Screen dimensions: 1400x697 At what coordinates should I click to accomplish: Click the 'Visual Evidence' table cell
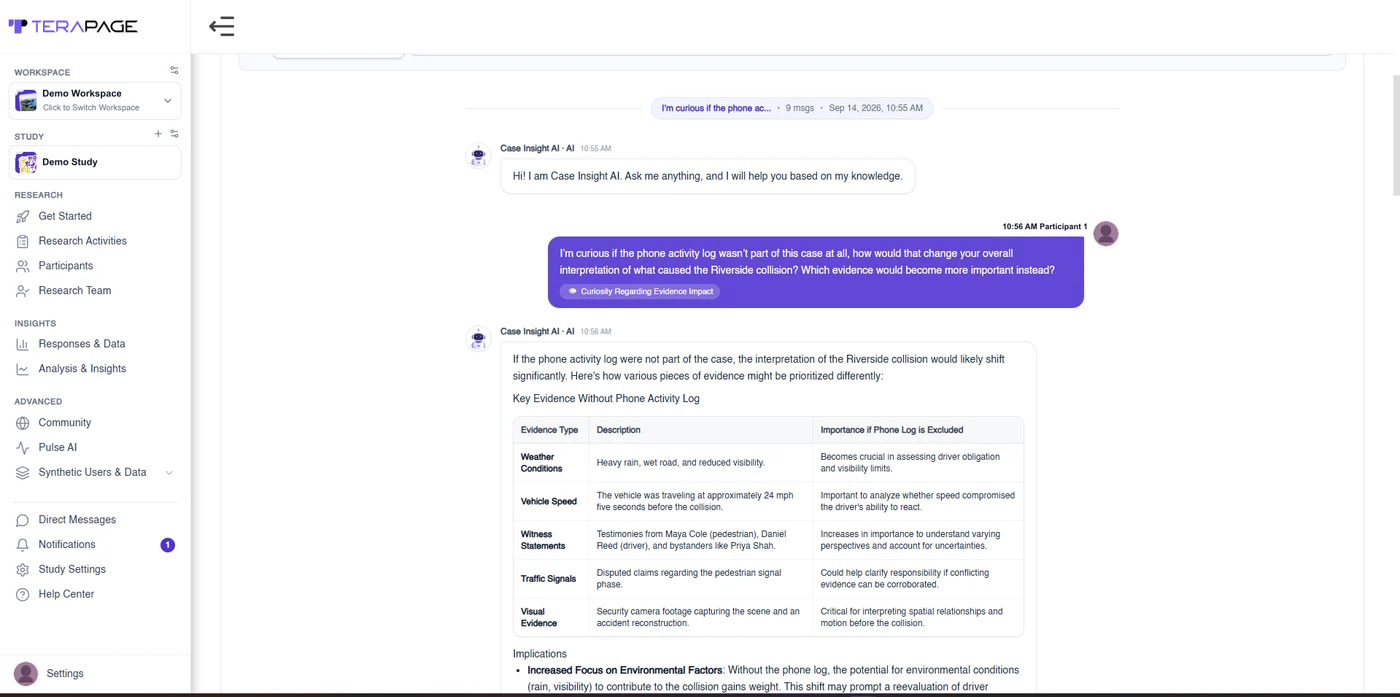pos(551,617)
